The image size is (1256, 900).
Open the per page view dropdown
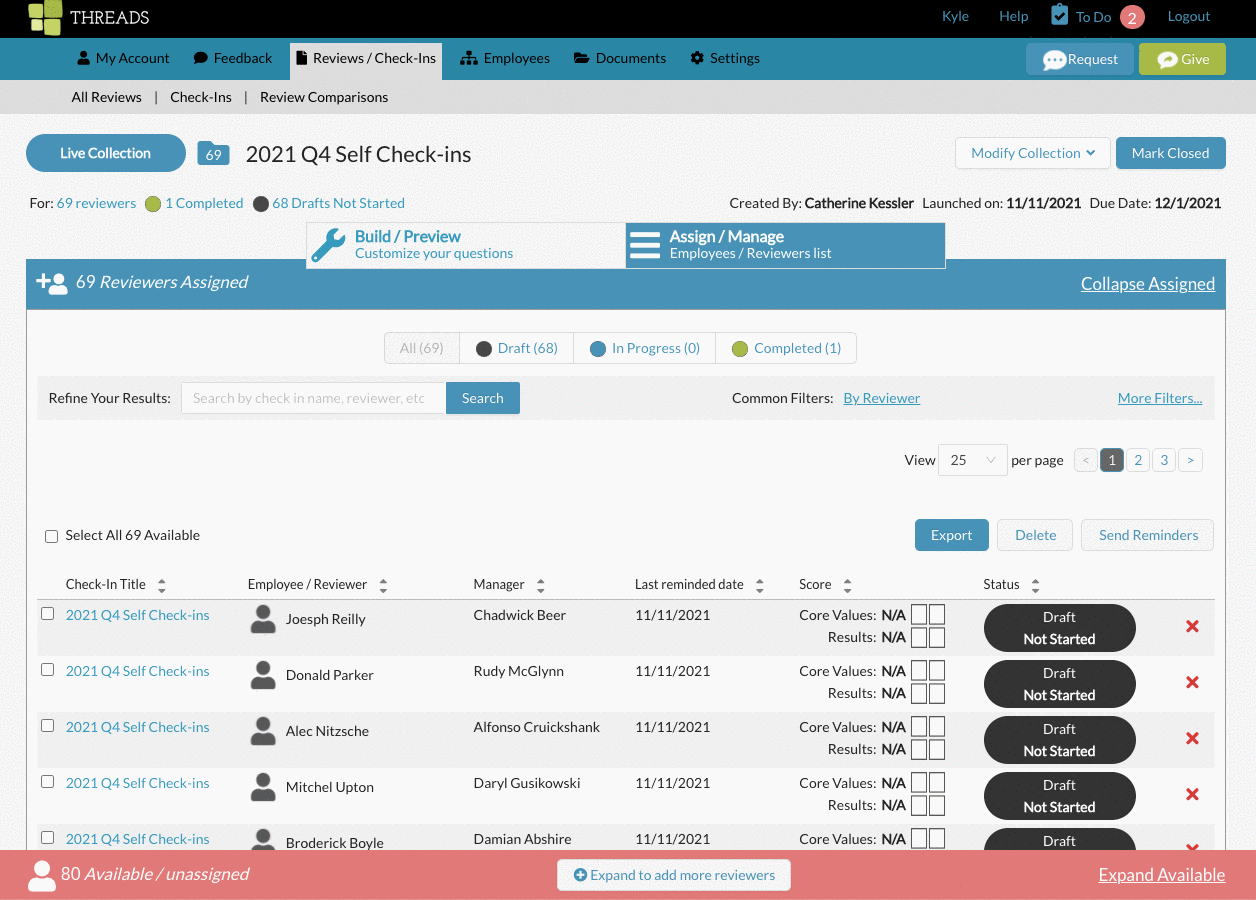coord(972,460)
